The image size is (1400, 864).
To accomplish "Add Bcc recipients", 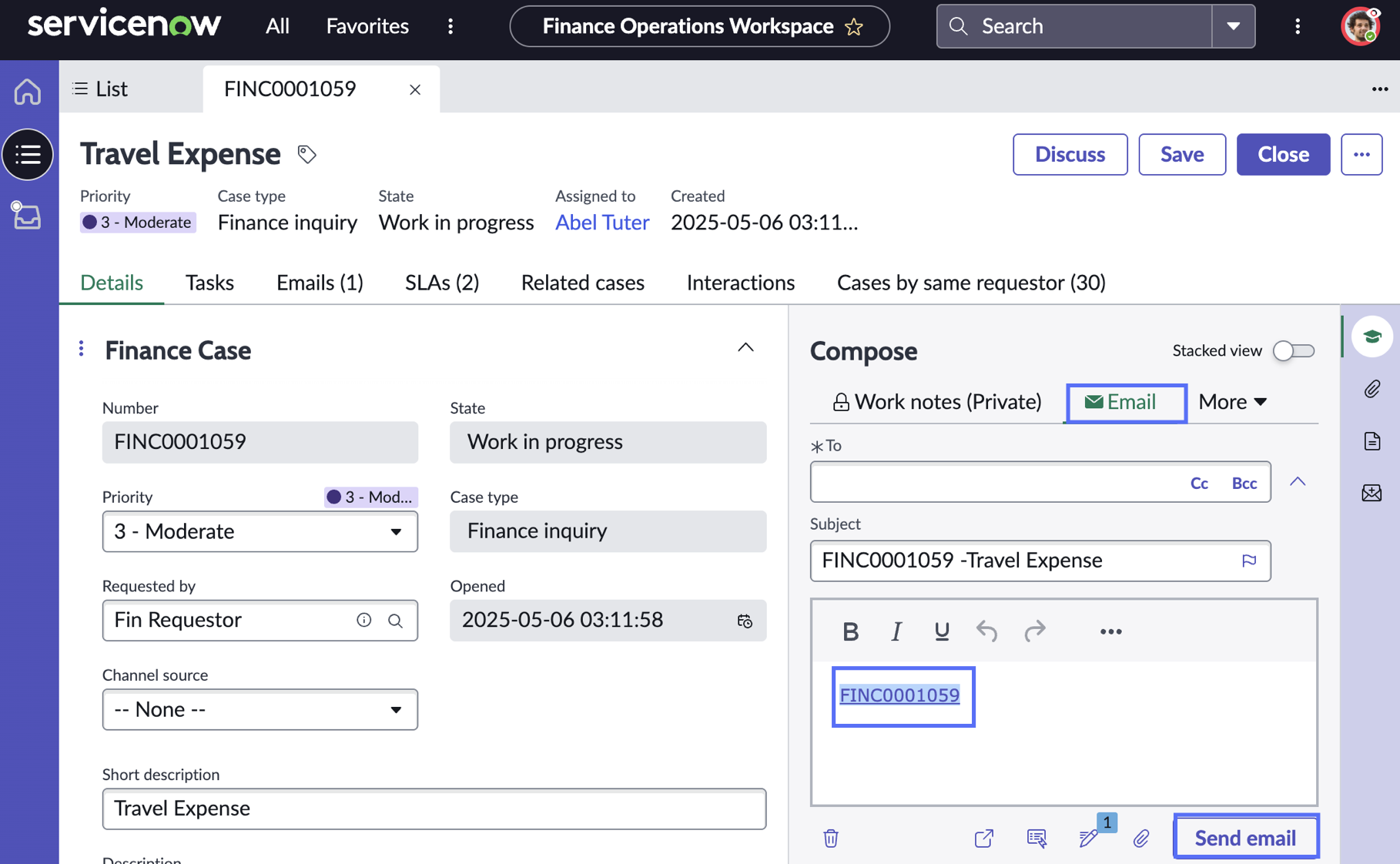I will (1244, 483).
